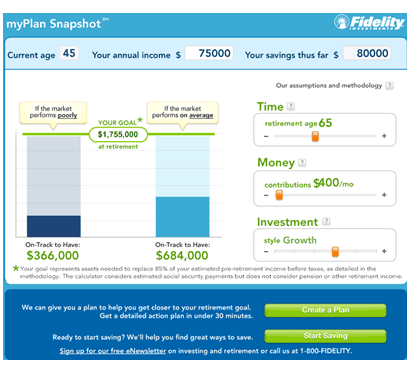Shift investment style up with plus button

point(384,251)
